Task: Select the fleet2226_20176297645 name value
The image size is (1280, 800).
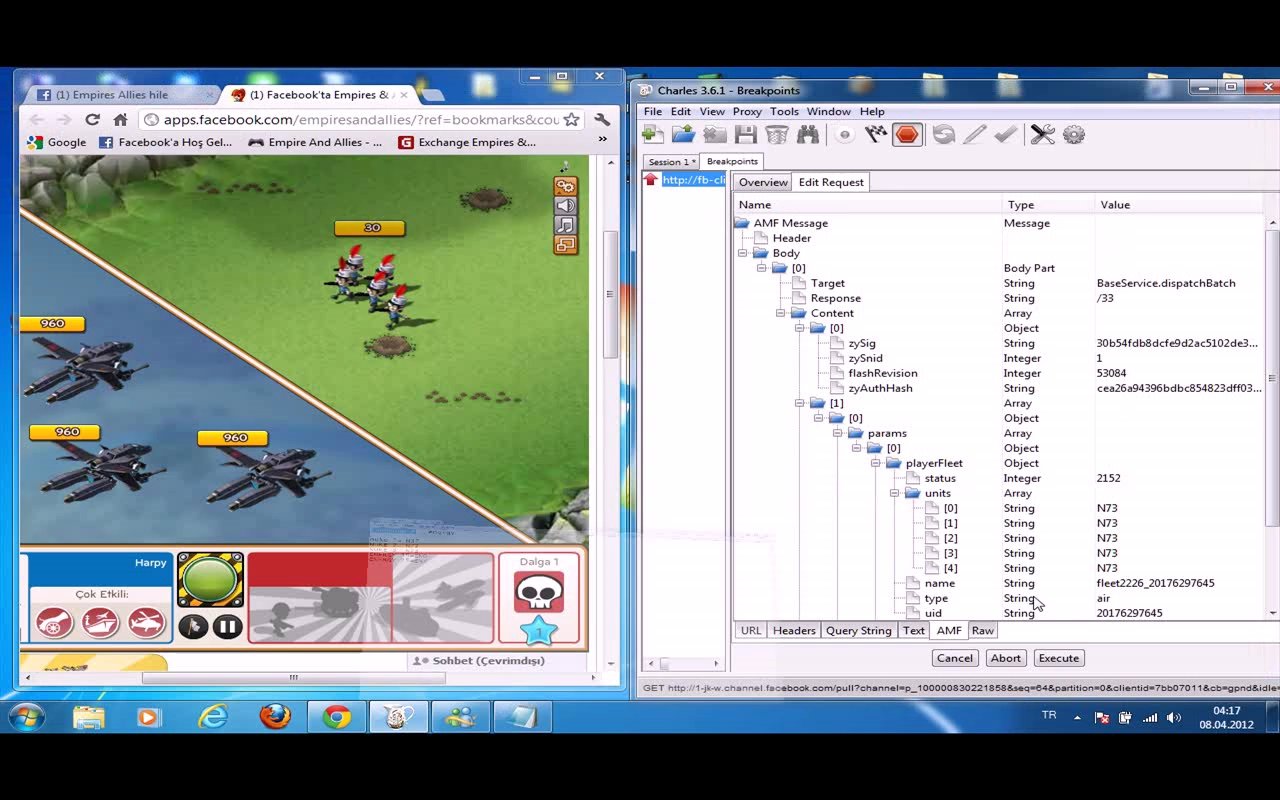Action: [1155, 583]
